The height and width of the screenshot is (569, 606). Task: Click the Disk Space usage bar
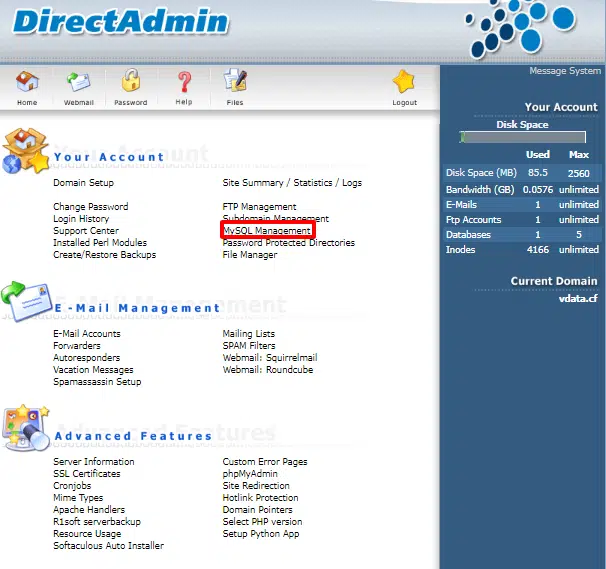click(523, 137)
